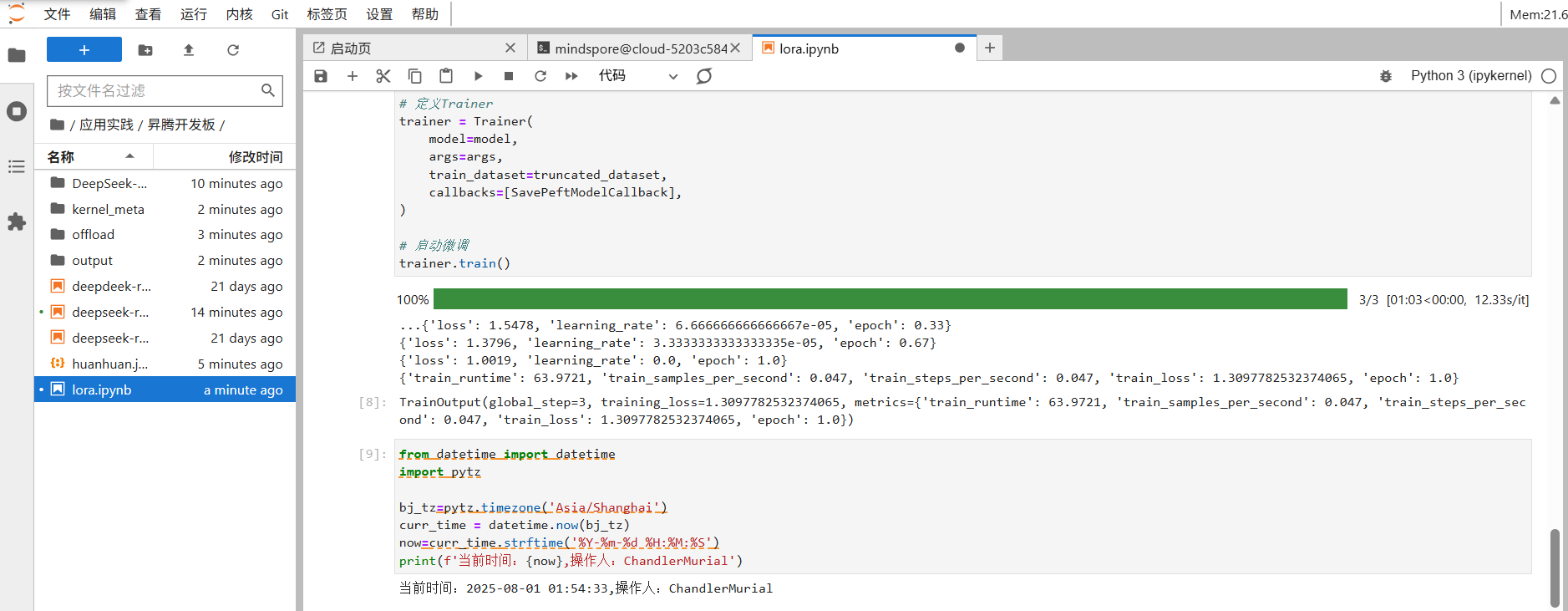Interrupt the kernel with stop icon
The image size is (1568, 611).
coord(509,76)
